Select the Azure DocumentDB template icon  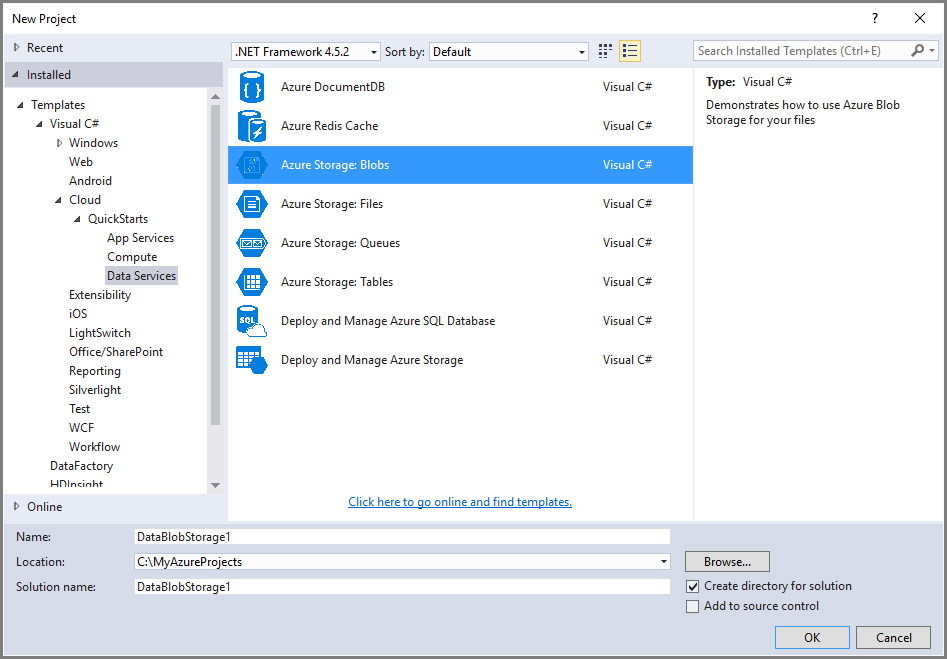251,86
